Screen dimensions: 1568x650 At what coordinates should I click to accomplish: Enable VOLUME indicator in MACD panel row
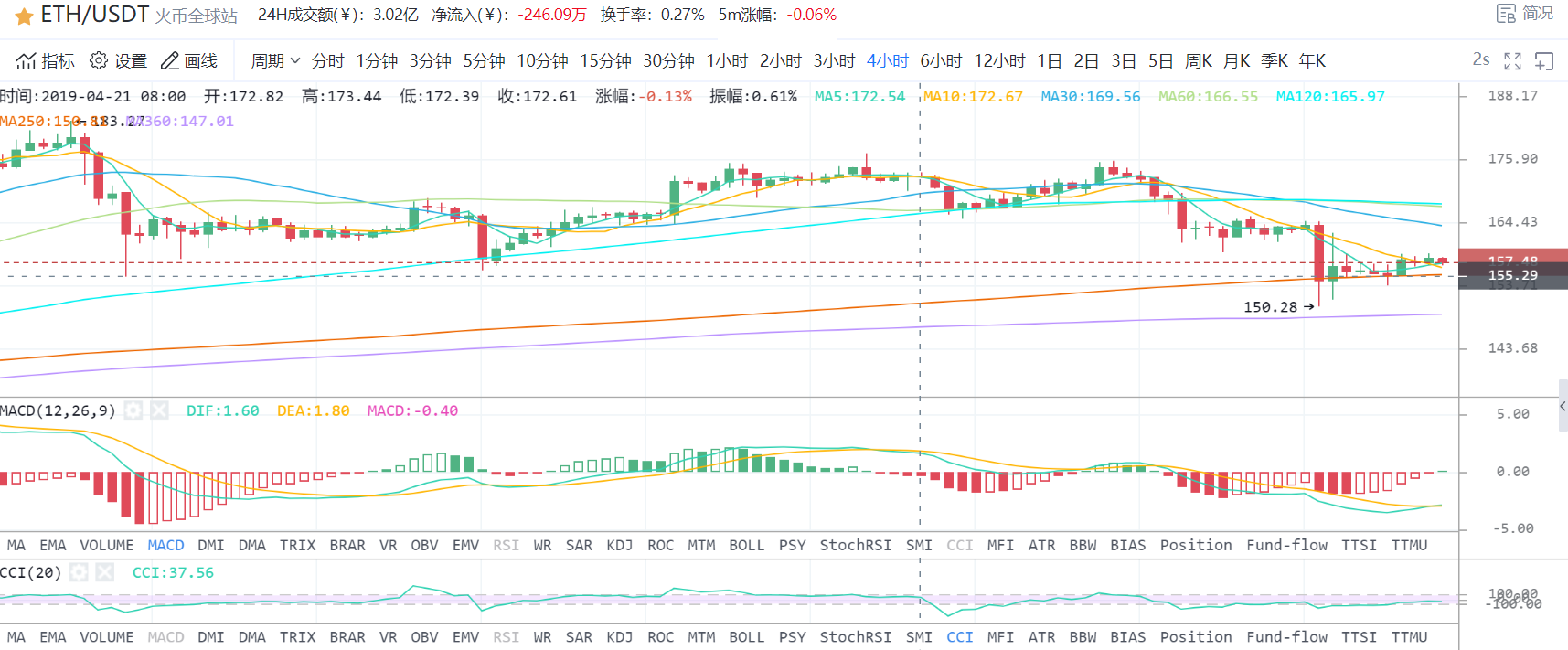106,545
